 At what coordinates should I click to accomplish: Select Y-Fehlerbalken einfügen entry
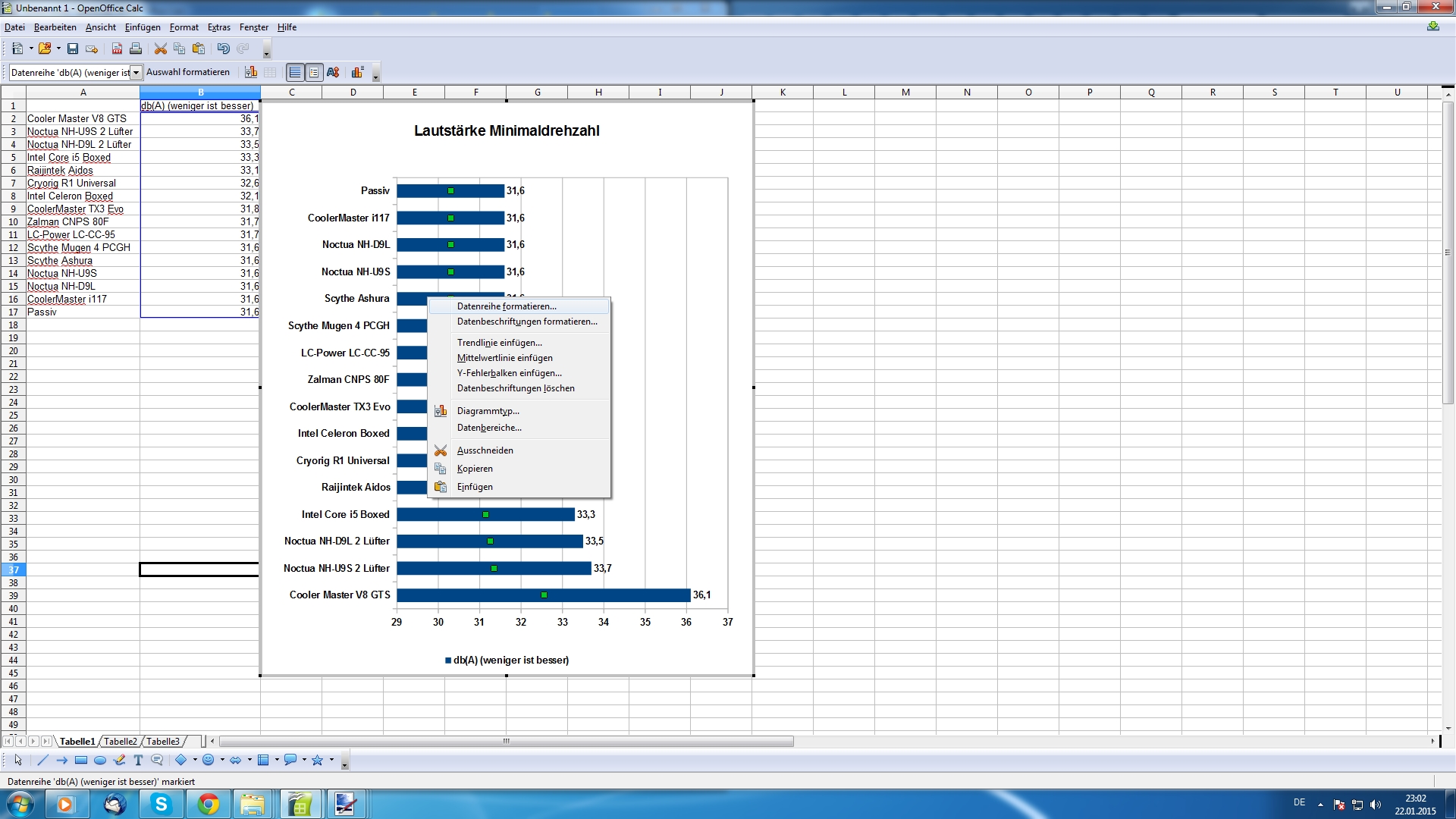[x=519, y=373]
